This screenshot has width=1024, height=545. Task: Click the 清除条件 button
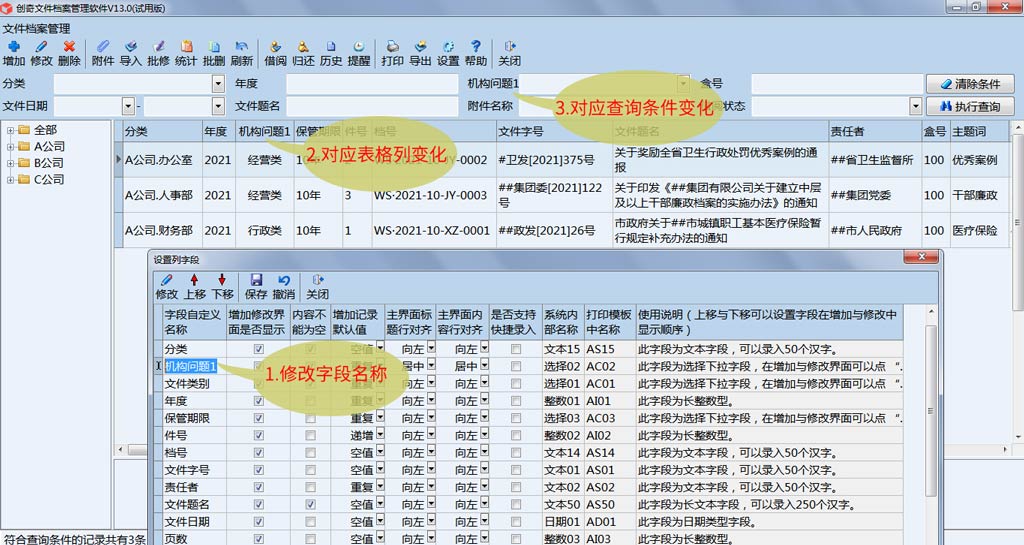click(970, 84)
